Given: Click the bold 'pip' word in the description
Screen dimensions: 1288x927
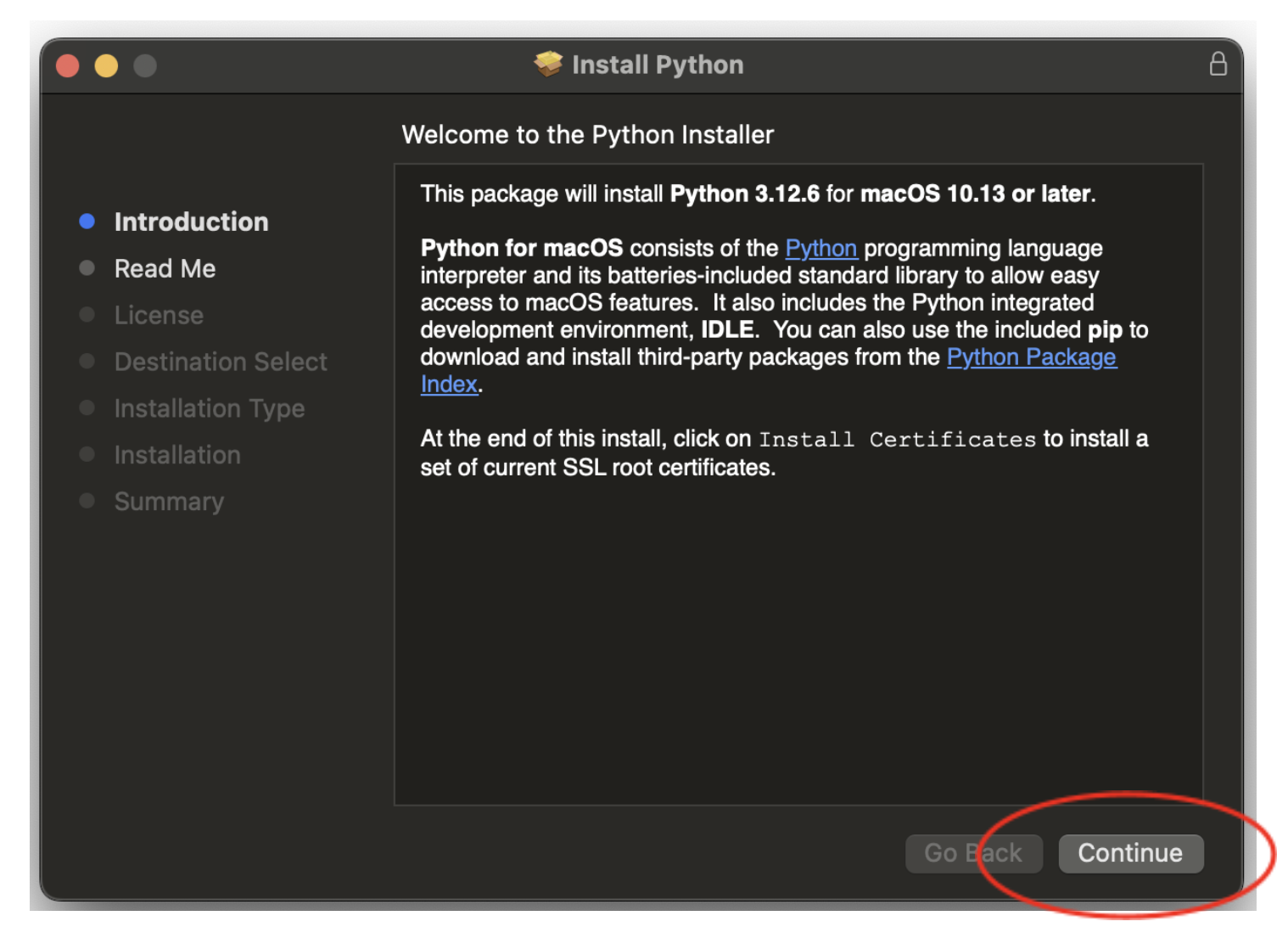Looking at the screenshot, I should [1105, 330].
